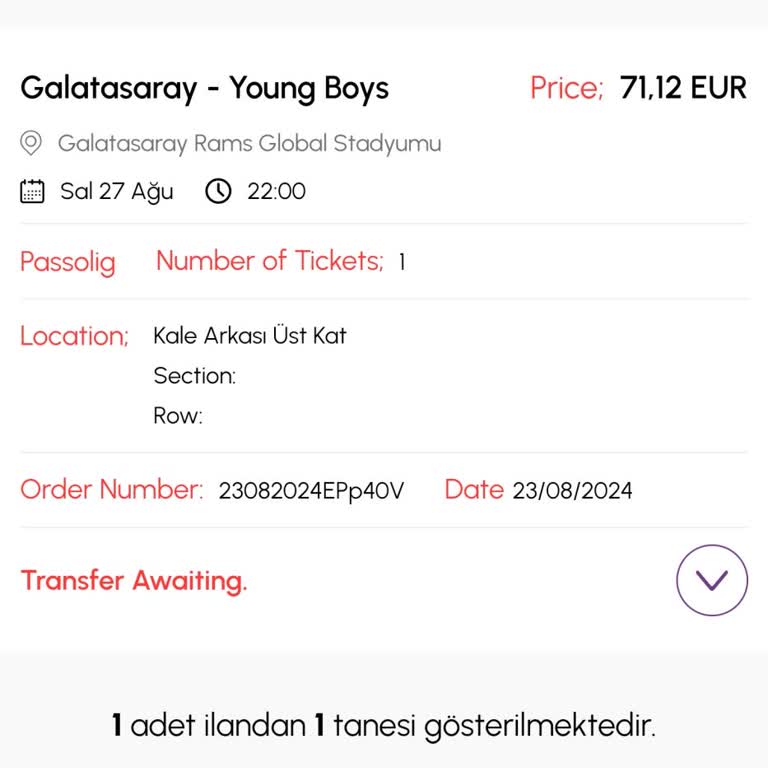Click the Number of Tickets label

pos(269,262)
